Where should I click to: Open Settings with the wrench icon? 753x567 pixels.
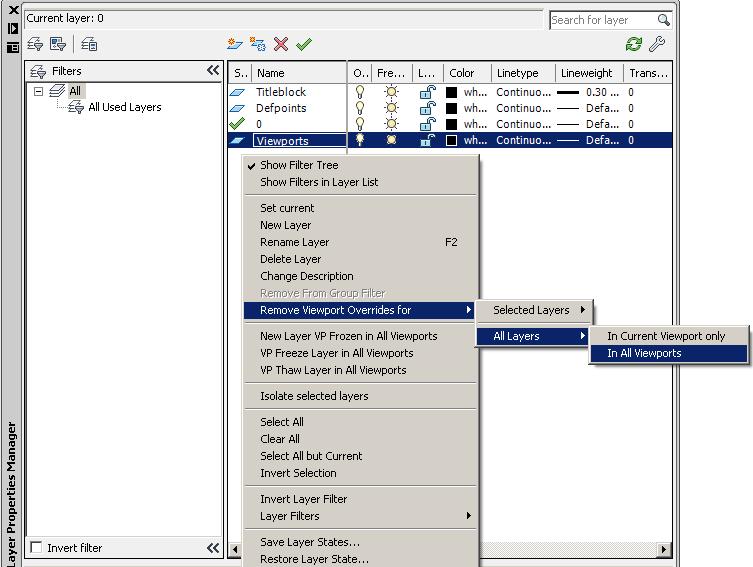coord(657,44)
